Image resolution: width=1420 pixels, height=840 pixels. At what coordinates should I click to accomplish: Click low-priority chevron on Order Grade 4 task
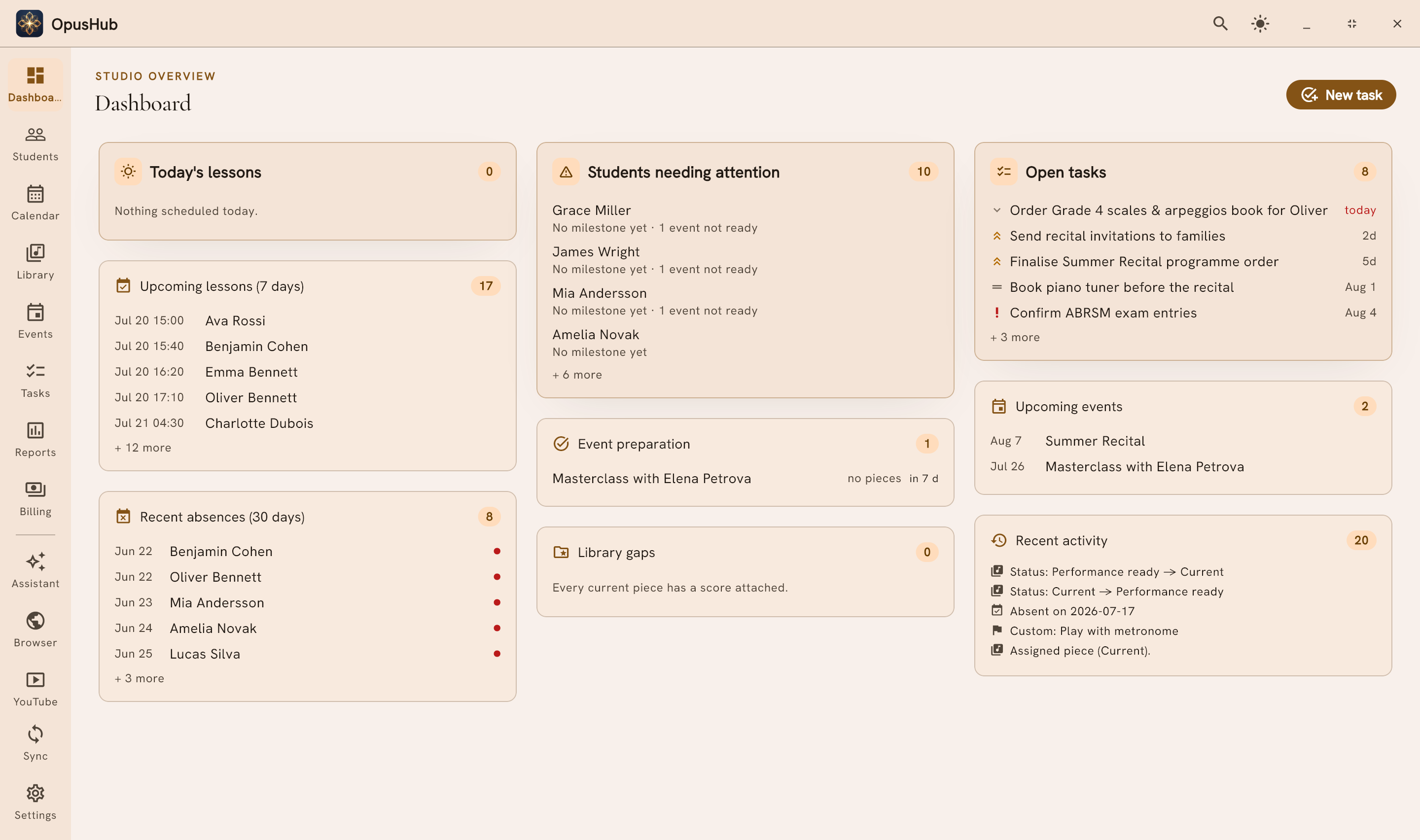click(996, 210)
